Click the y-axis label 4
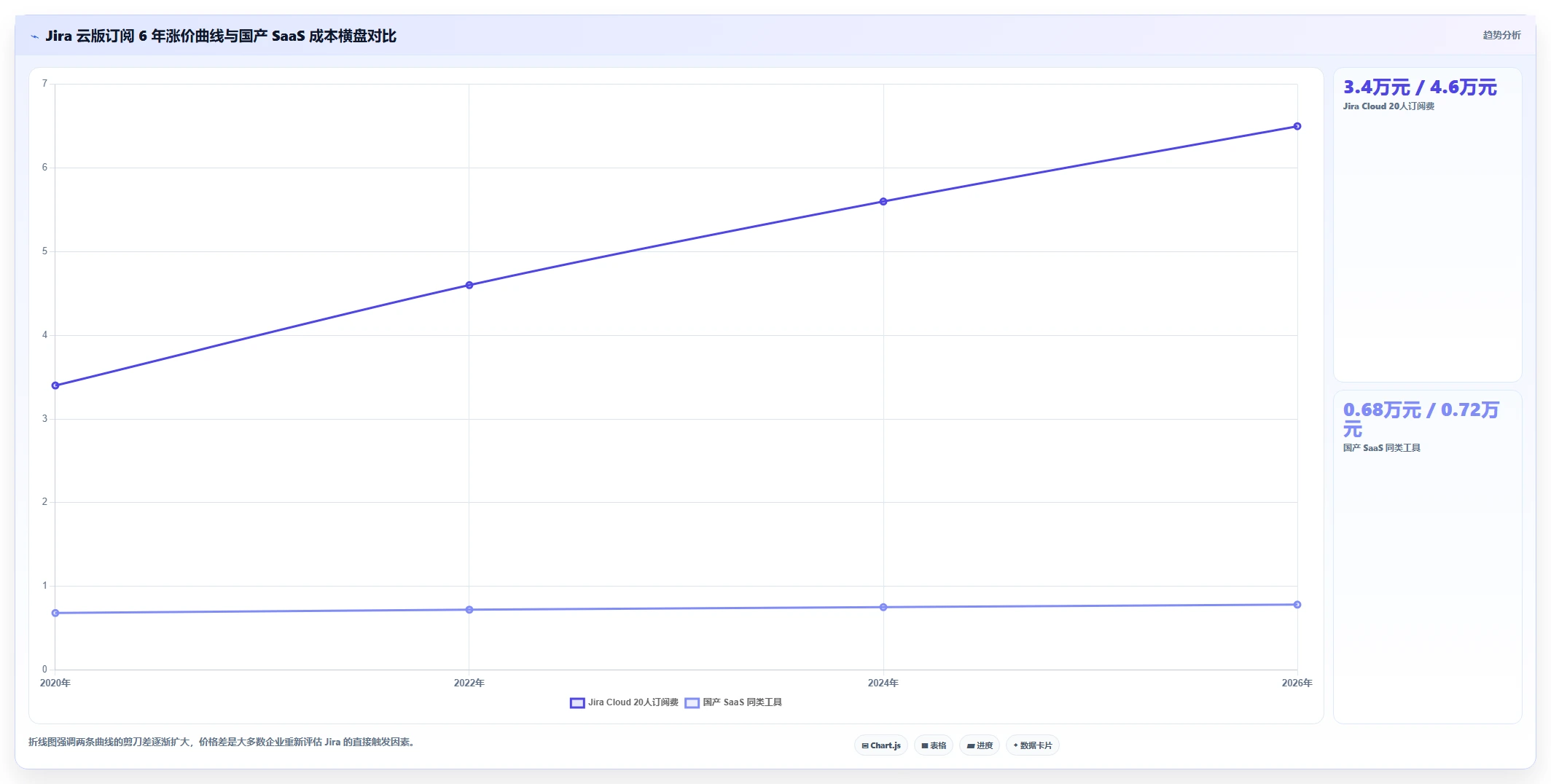Viewport: 1551px width, 784px height. pos(44,335)
